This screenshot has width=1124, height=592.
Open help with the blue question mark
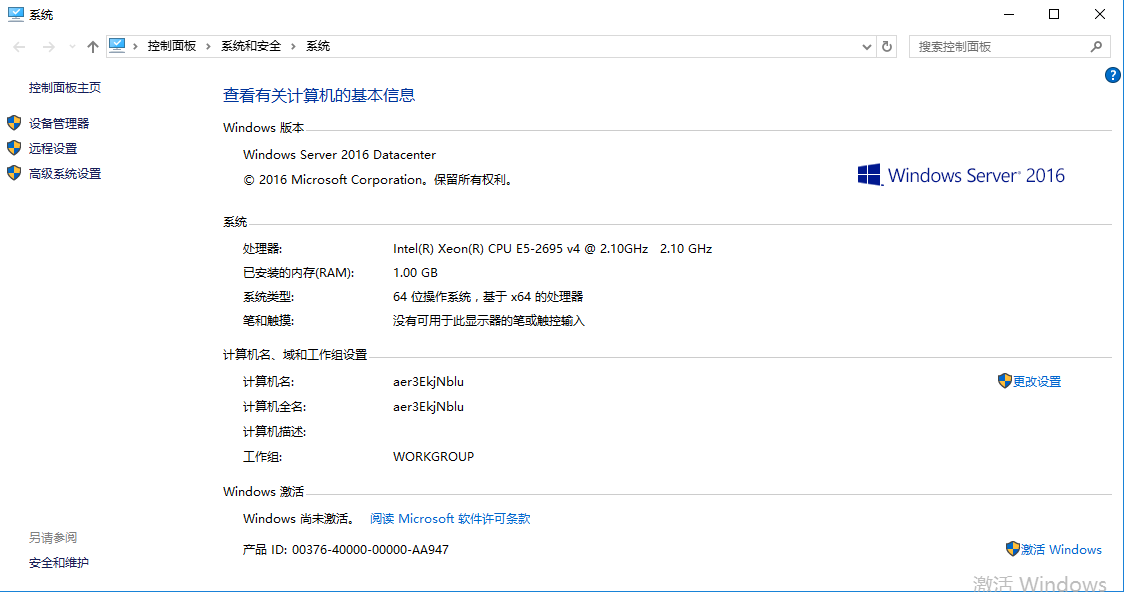pyautogui.click(x=1113, y=75)
